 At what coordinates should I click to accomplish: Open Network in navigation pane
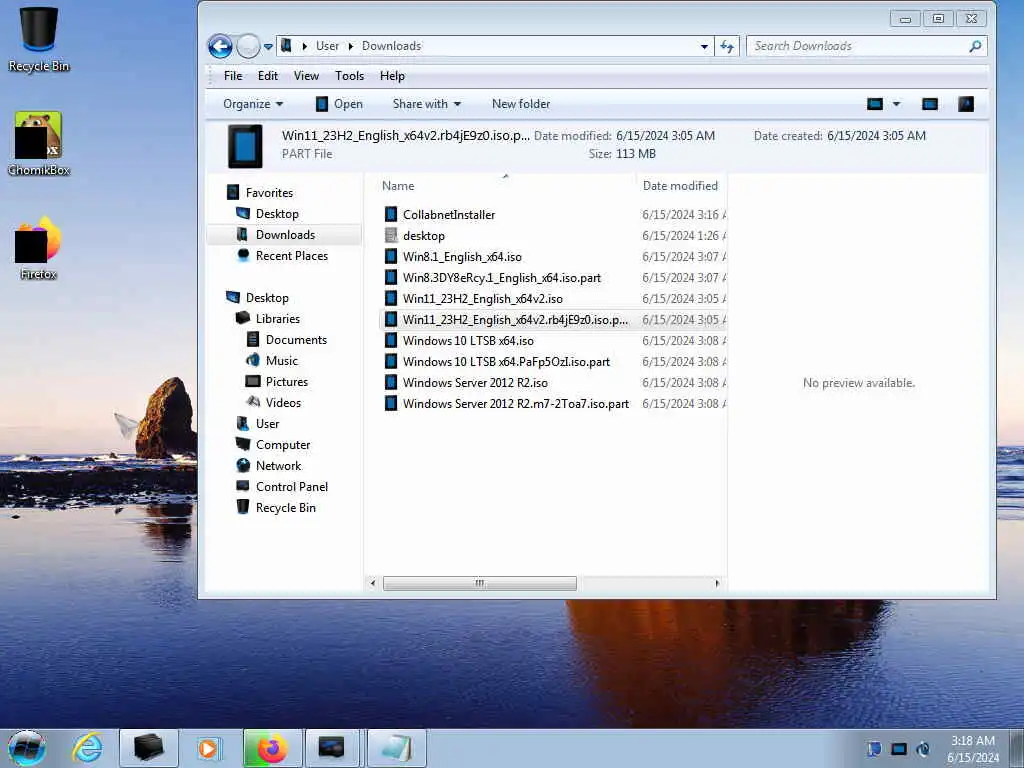click(x=278, y=466)
